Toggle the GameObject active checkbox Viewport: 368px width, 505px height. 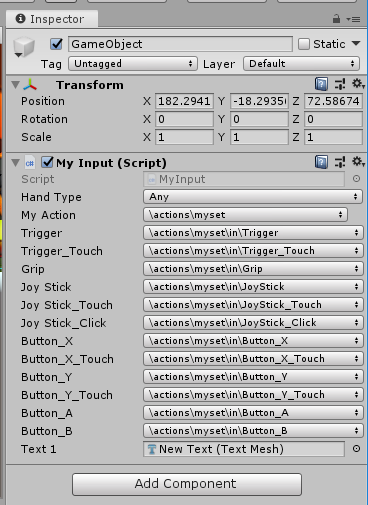tap(56, 44)
